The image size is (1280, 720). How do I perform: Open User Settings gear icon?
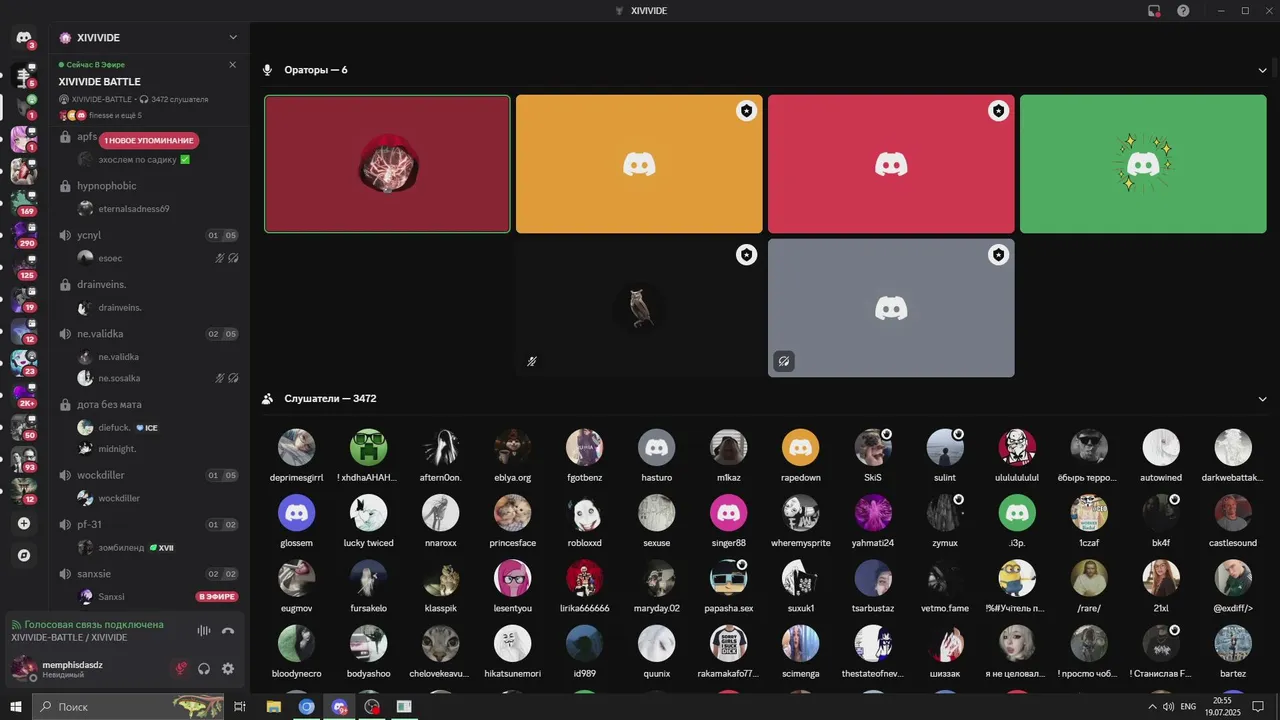(228, 669)
